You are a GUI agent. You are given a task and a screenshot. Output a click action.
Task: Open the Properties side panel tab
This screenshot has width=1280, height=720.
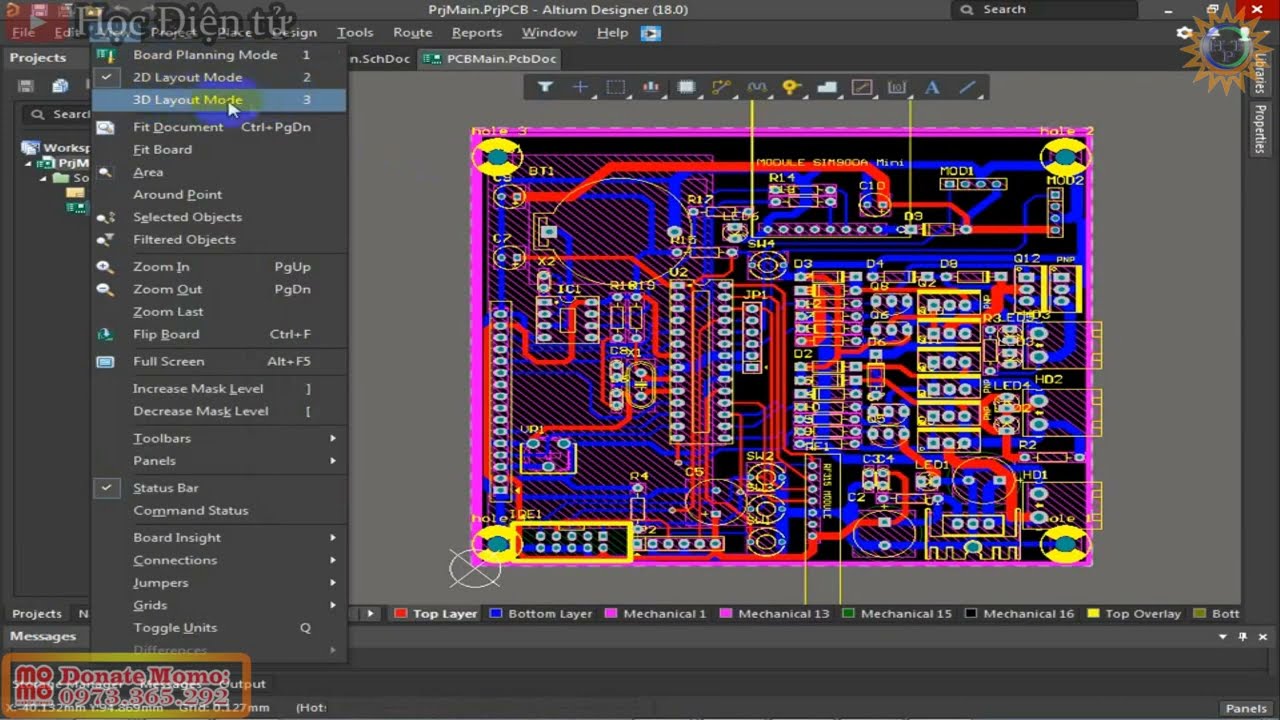pos(1260,129)
